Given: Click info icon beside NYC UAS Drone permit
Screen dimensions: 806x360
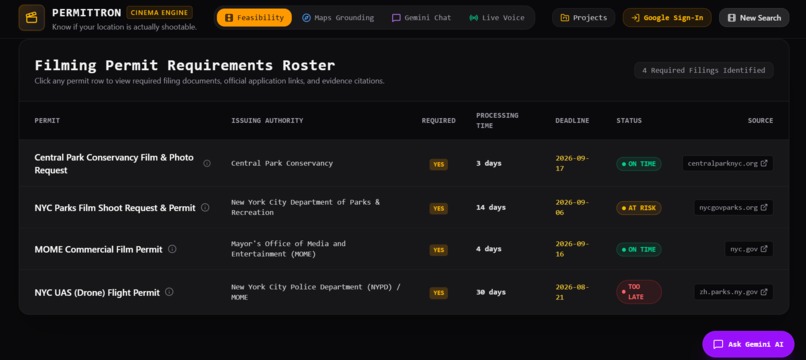Looking at the screenshot, I should pyautogui.click(x=169, y=292).
